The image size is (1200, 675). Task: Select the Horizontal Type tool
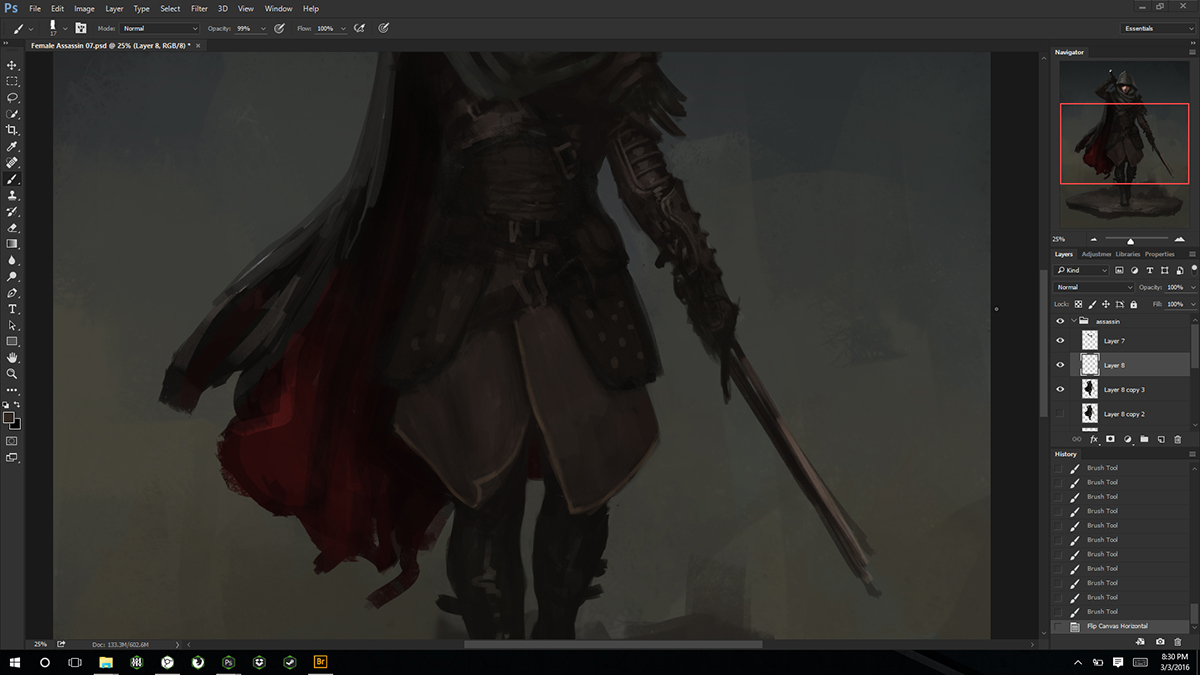pyautogui.click(x=12, y=309)
